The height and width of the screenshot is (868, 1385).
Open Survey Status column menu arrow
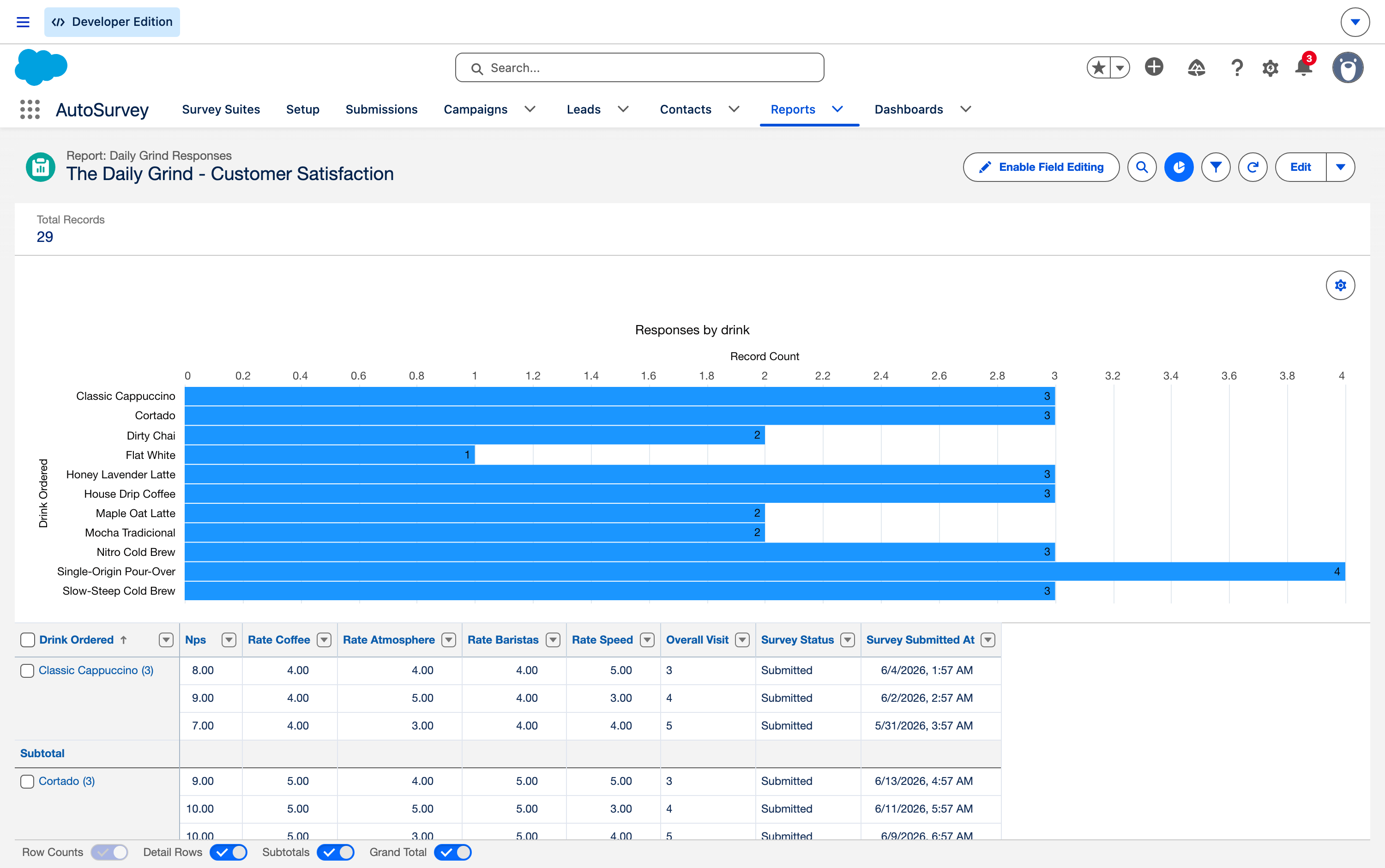847,639
